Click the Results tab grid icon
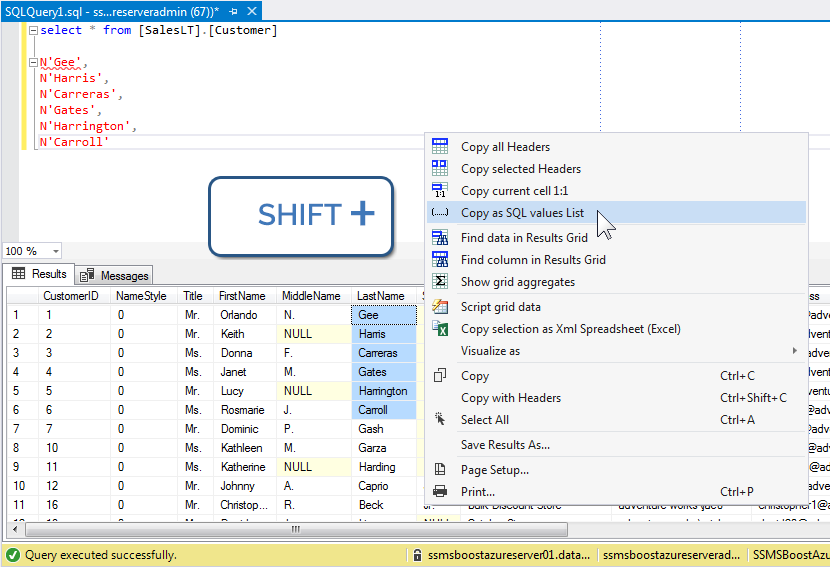 click(x=19, y=273)
